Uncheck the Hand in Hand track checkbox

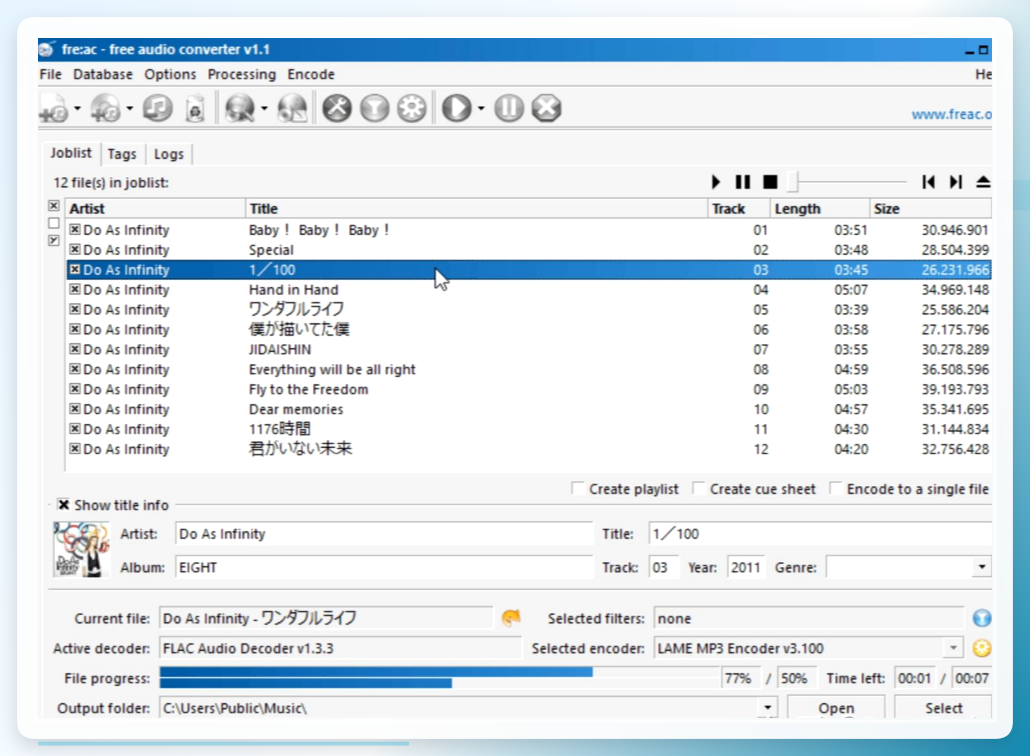[x=75, y=289]
